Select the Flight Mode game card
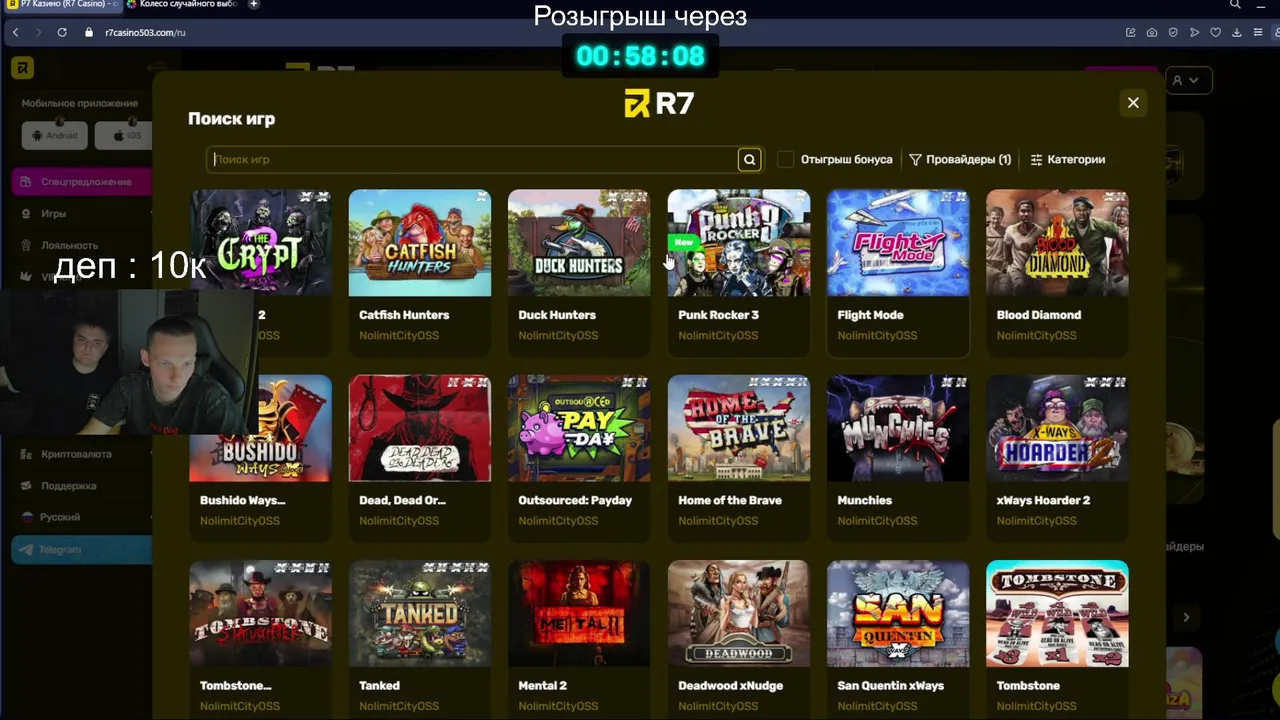The width and height of the screenshot is (1280, 720). coord(898,272)
